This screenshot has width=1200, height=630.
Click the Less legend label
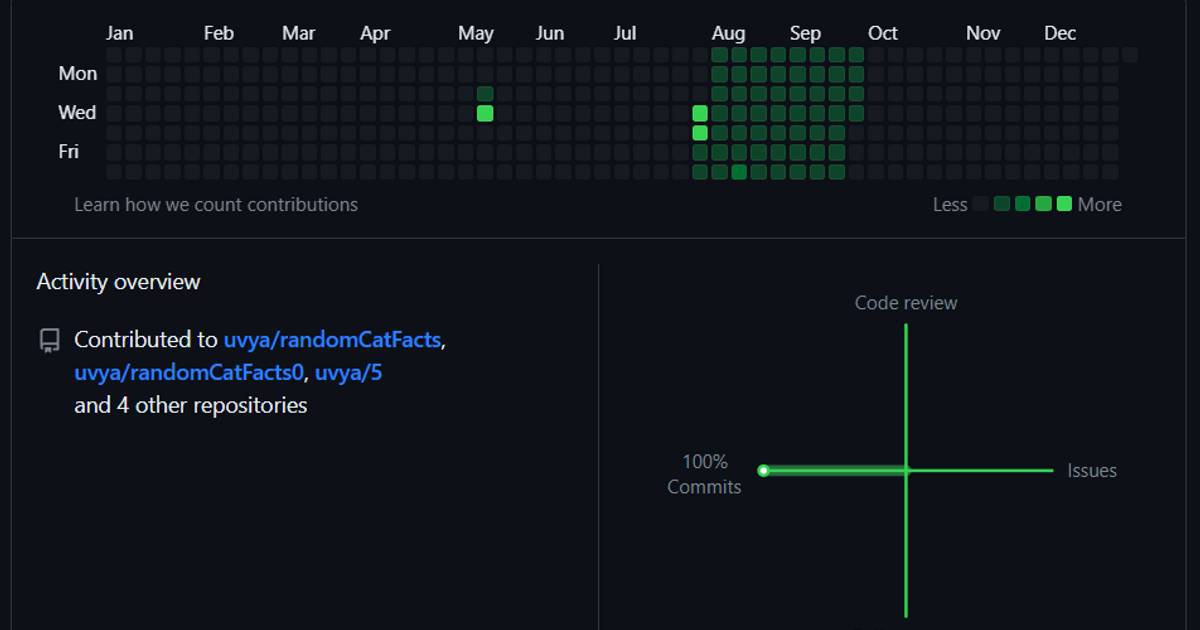(x=950, y=205)
